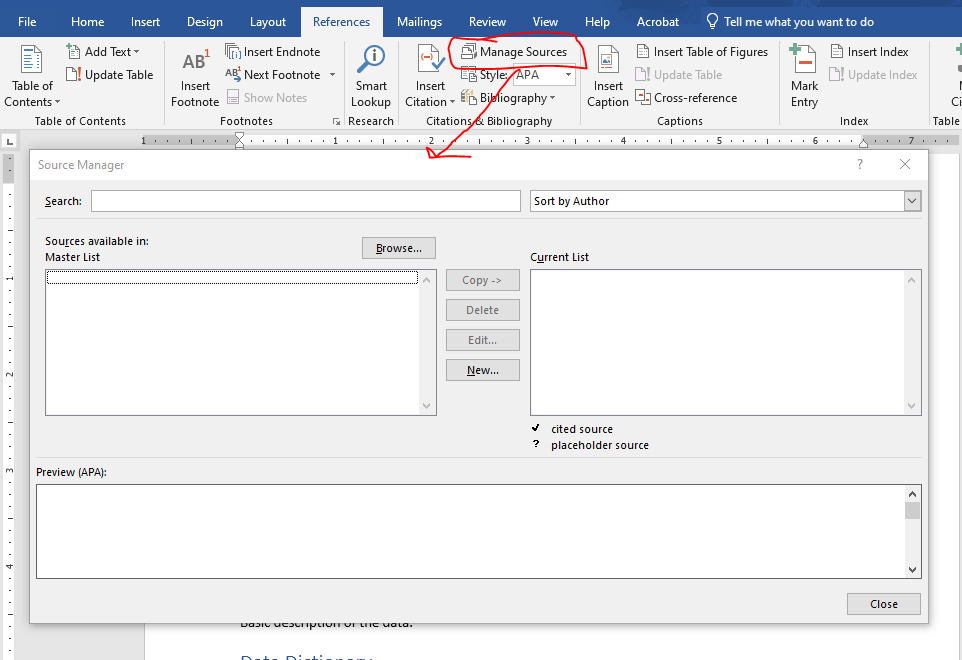Screen dimensions: 962x660
Task: Click the Update Table button in Table of Contents group
Action: pyautogui.click(x=110, y=75)
